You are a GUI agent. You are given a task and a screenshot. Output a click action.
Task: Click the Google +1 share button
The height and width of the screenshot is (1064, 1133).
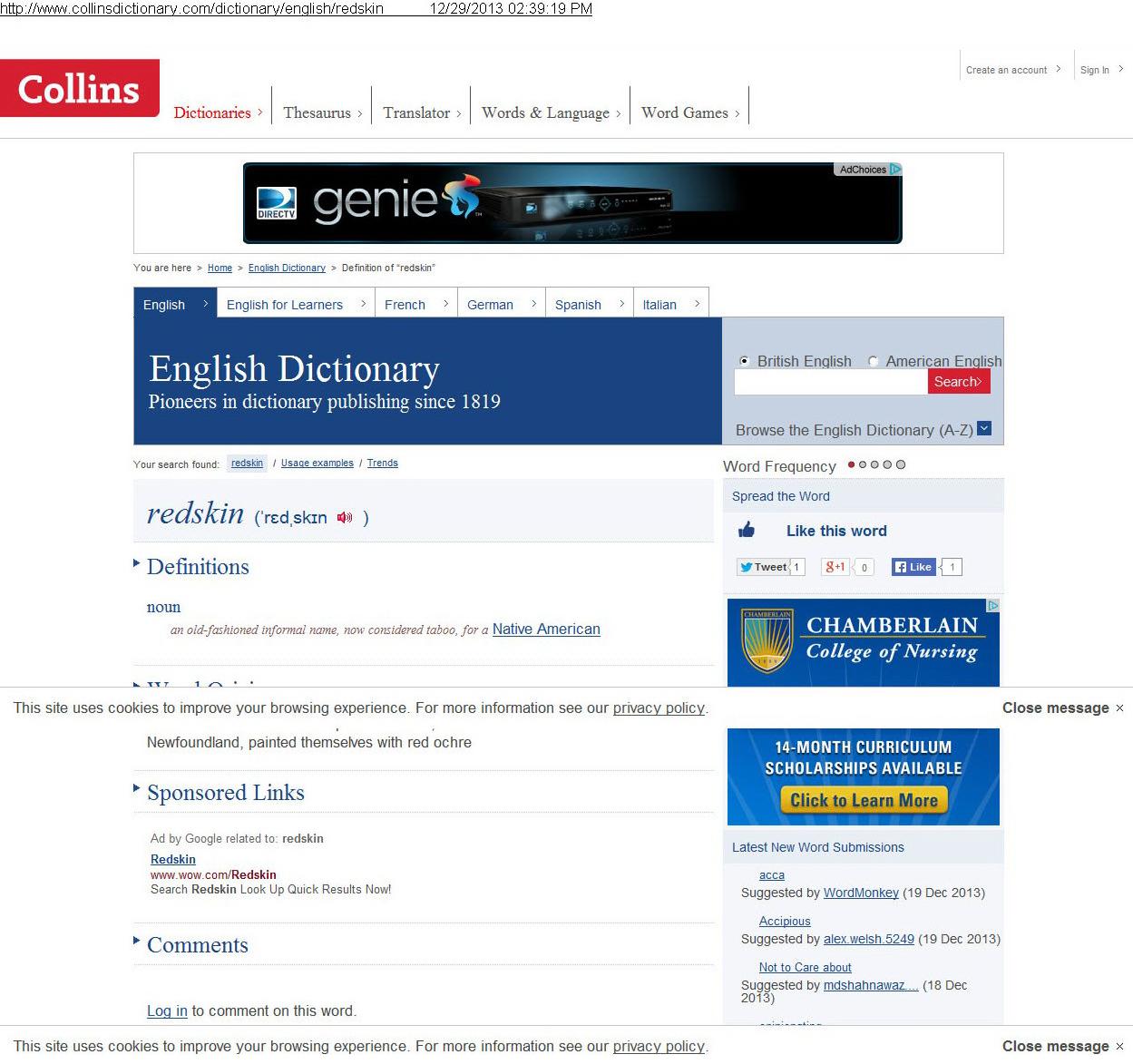pos(834,567)
